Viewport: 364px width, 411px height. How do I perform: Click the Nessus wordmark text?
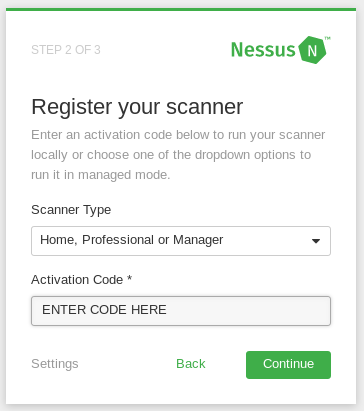(x=263, y=50)
